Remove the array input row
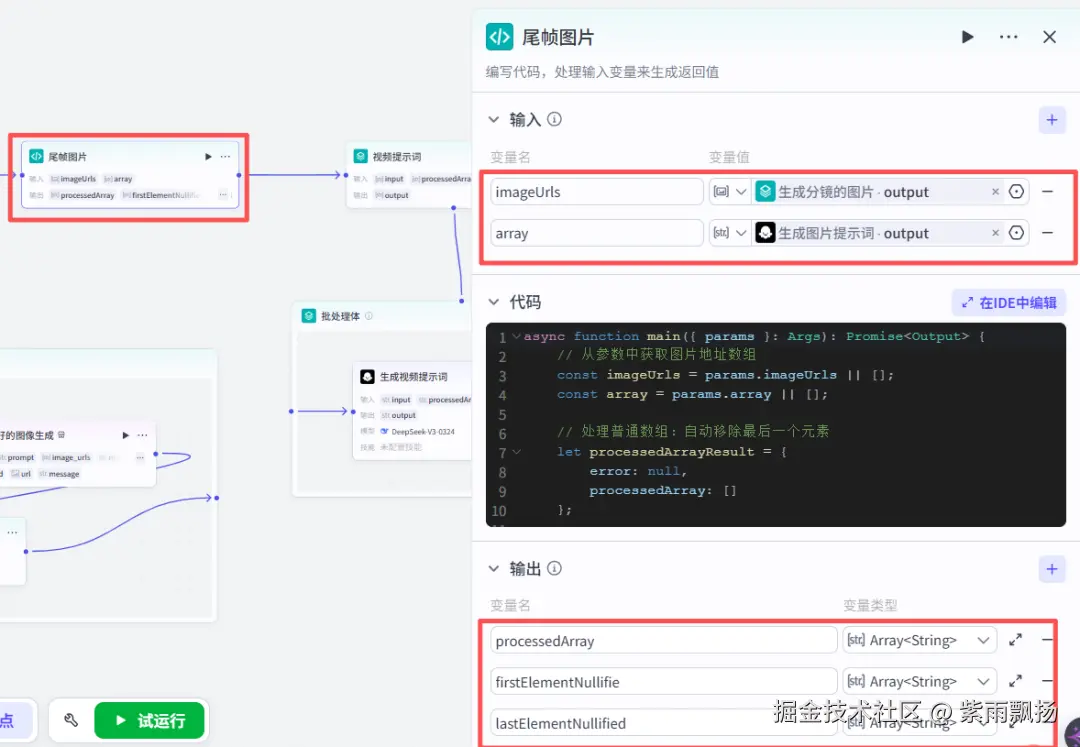The image size is (1080, 747). [x=1048, y=233]
